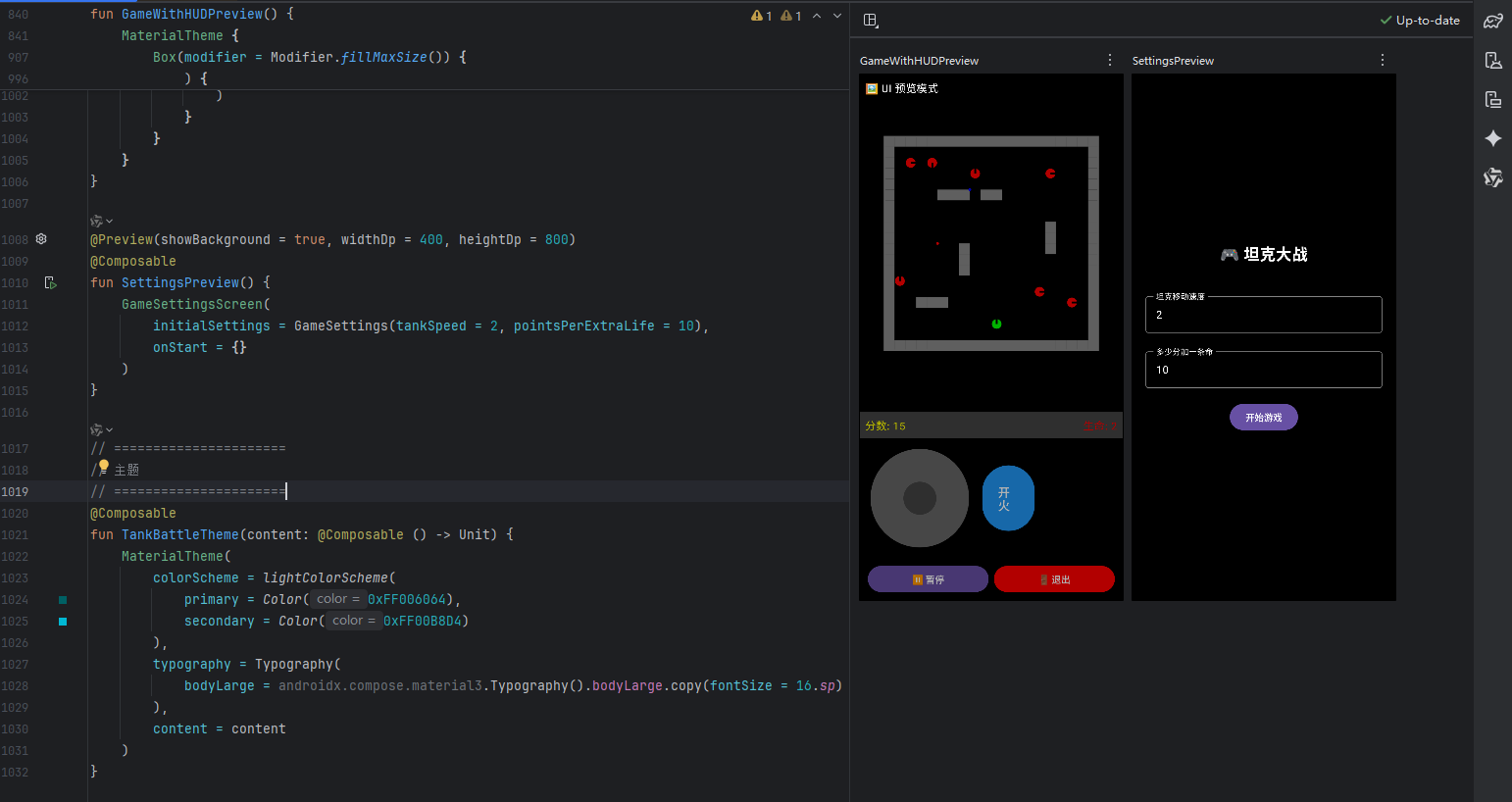Click the first yellow warning indicator

click(x=762, y=16)
